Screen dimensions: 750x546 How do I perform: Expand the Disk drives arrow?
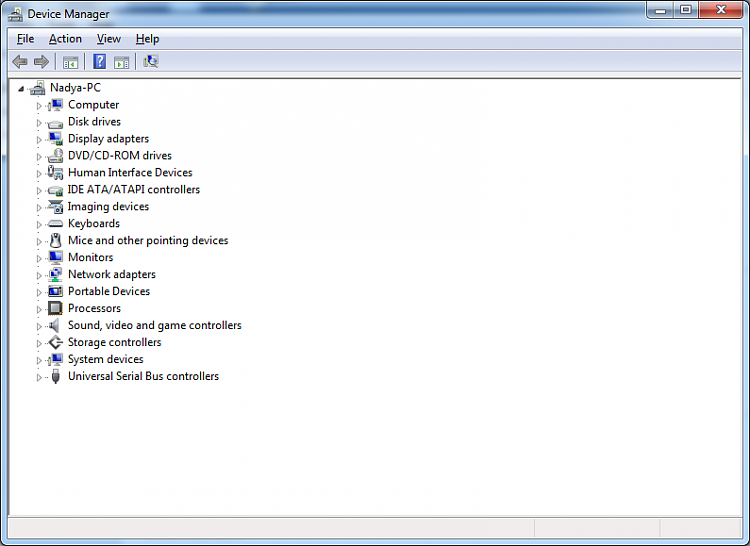[39, 122]
